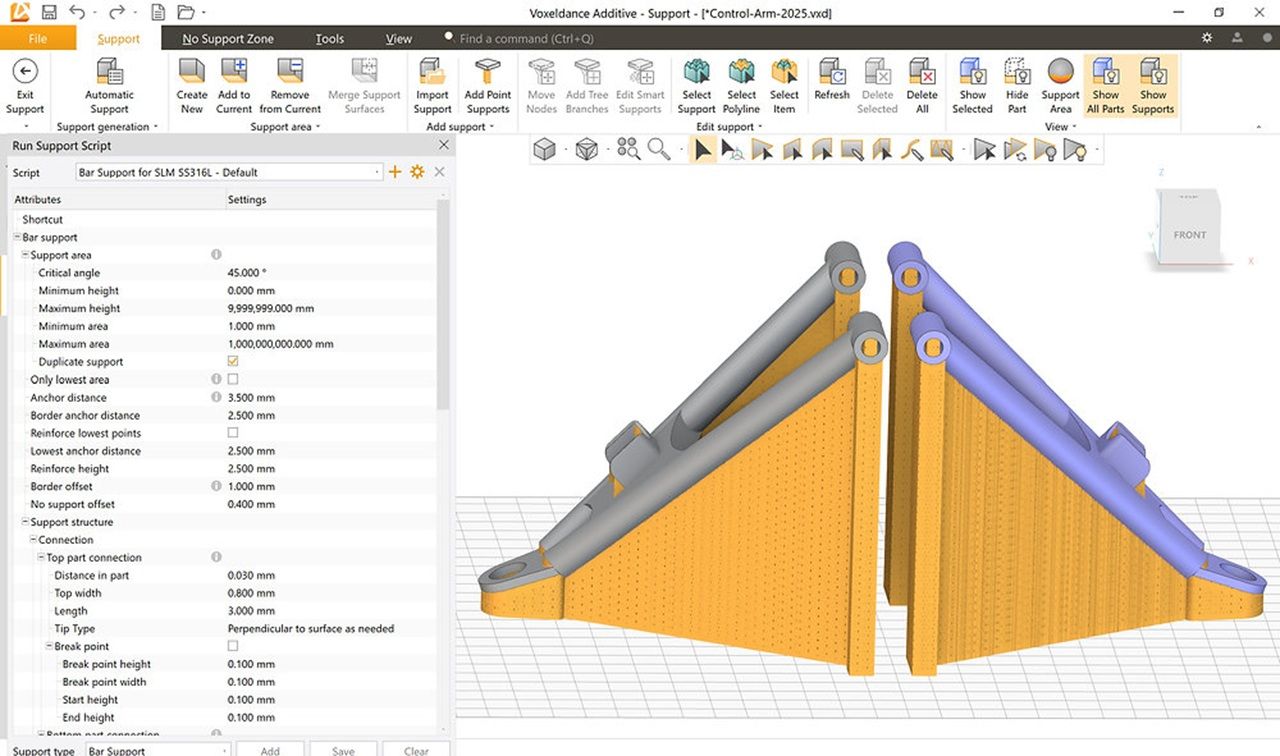Collapse the ribbon with the small arrow
The image size is (1280, 756).
[x=1259, y=127]
